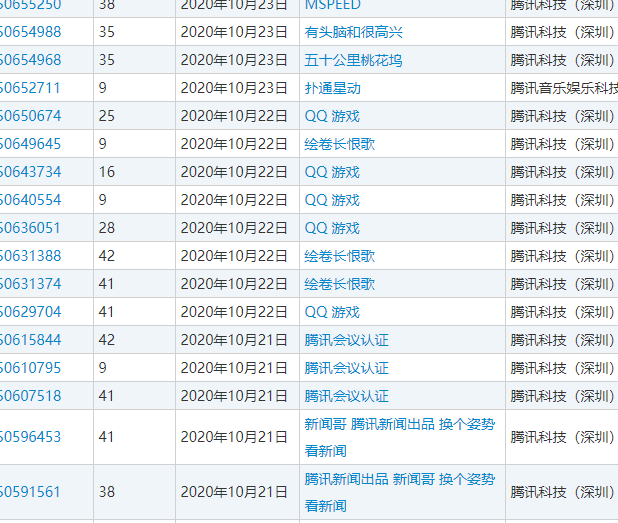Viewport: 618px width, 523px height.
Task: Select class 41 in row 0596453
Action: click(106, 437)
